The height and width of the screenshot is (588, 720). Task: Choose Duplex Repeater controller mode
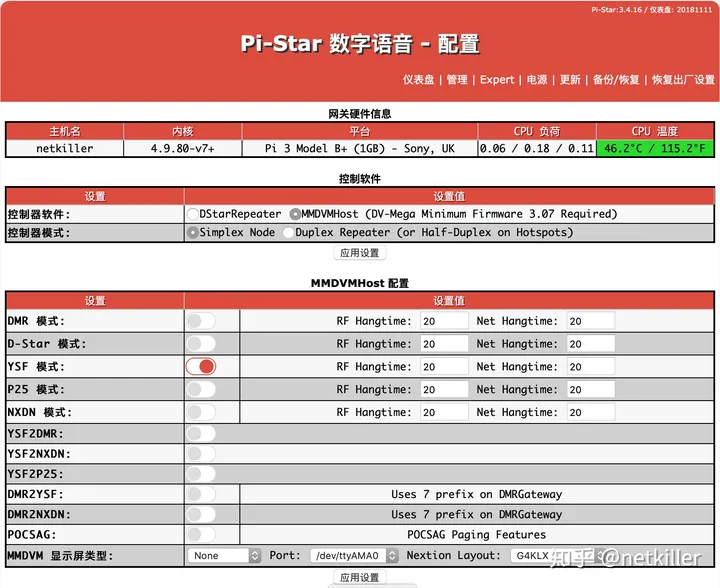(288, 232)
